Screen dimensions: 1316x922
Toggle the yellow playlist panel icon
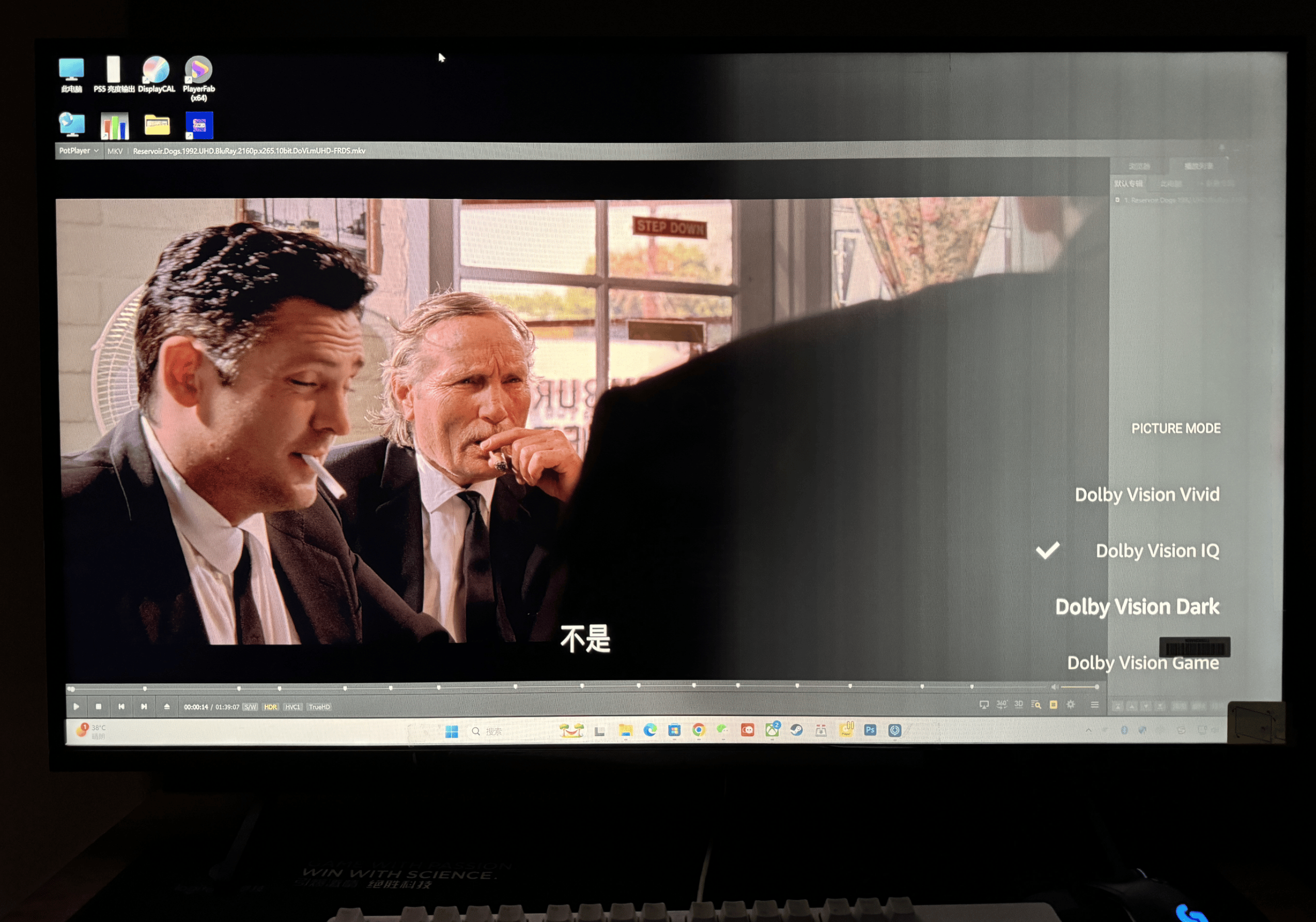tap(1054, 705)
